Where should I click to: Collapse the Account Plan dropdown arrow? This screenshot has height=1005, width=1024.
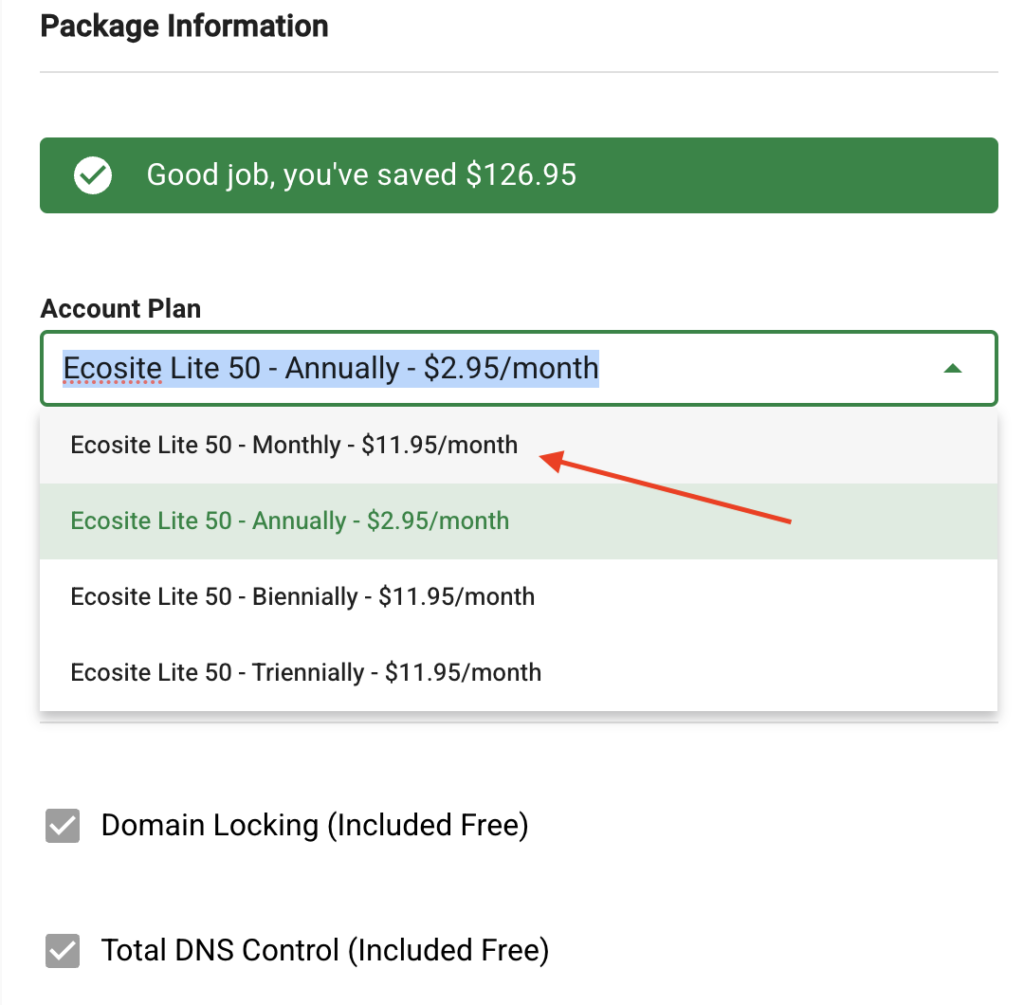[952, 369]
